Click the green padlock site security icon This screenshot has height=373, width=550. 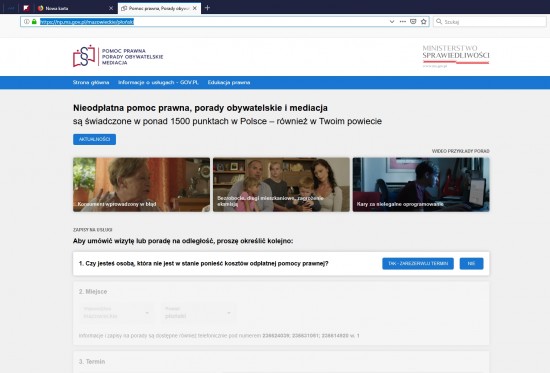(x=34, y=21)
